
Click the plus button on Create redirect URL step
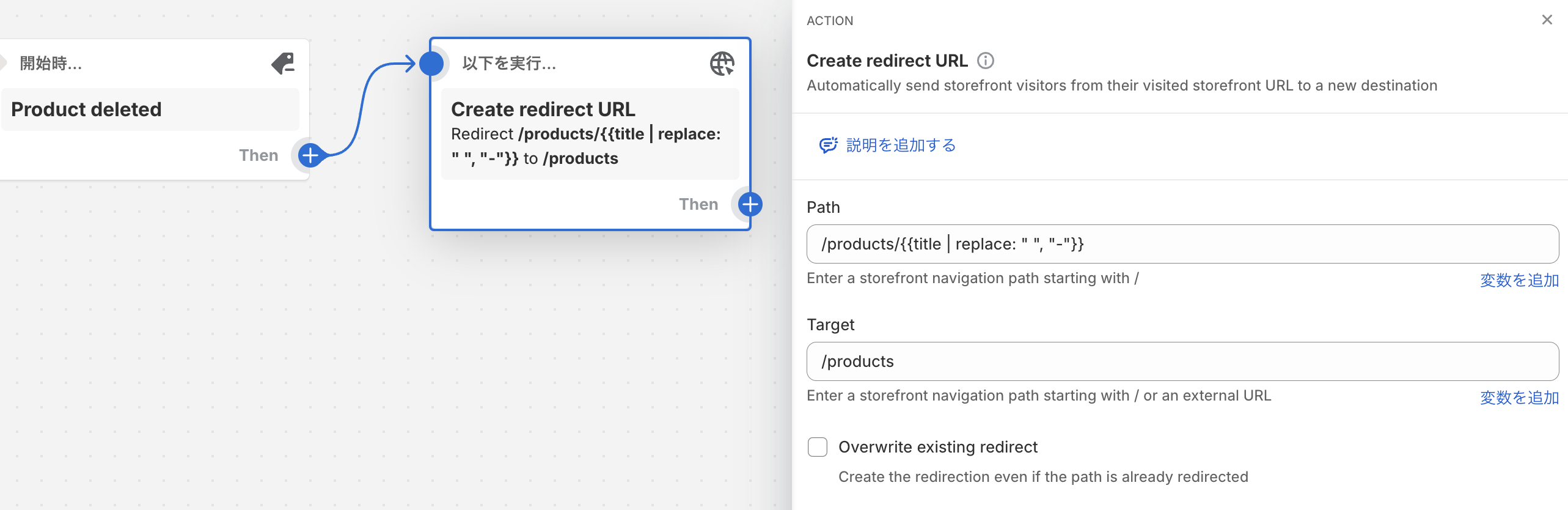(750, 204)
